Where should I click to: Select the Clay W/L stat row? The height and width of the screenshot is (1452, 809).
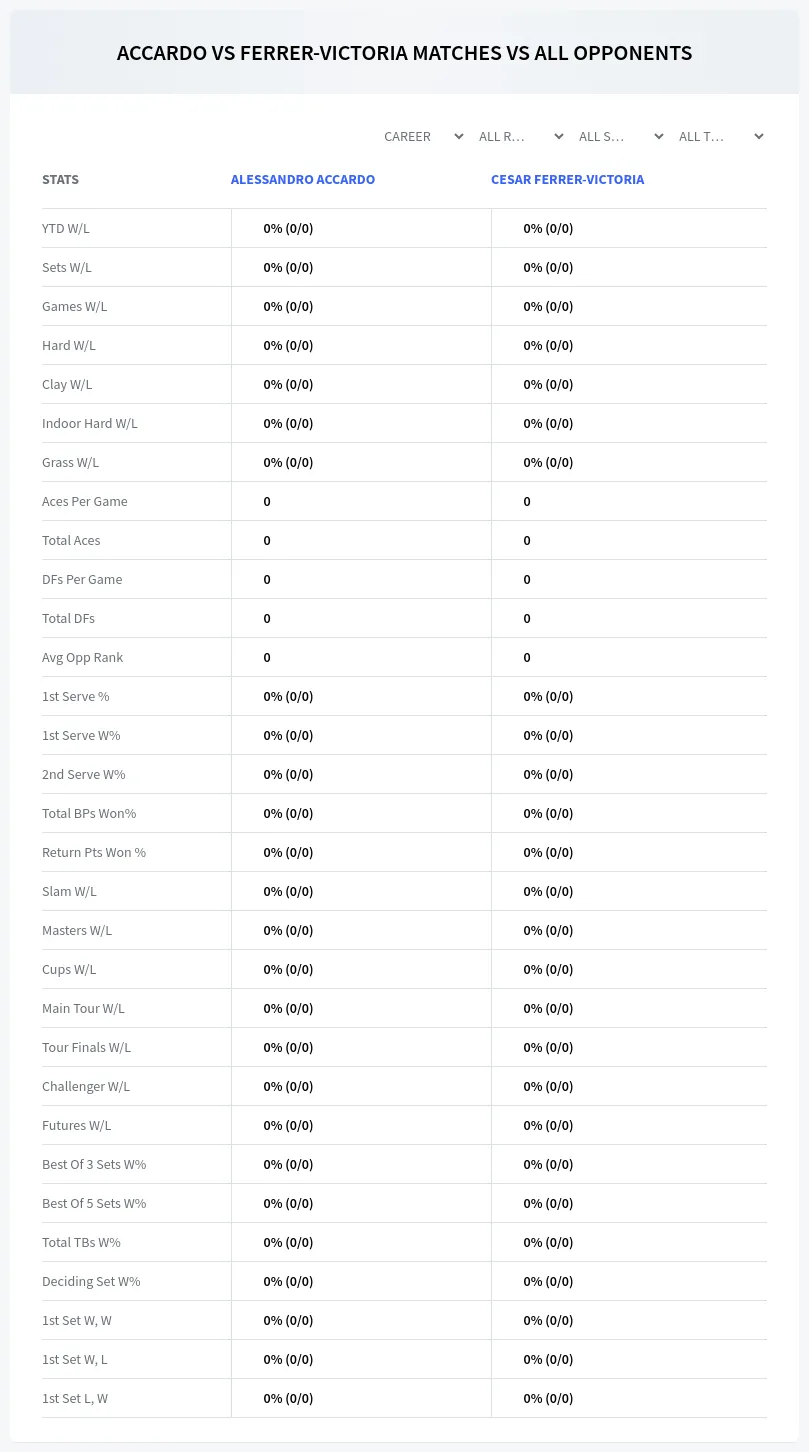pos(404,384)
